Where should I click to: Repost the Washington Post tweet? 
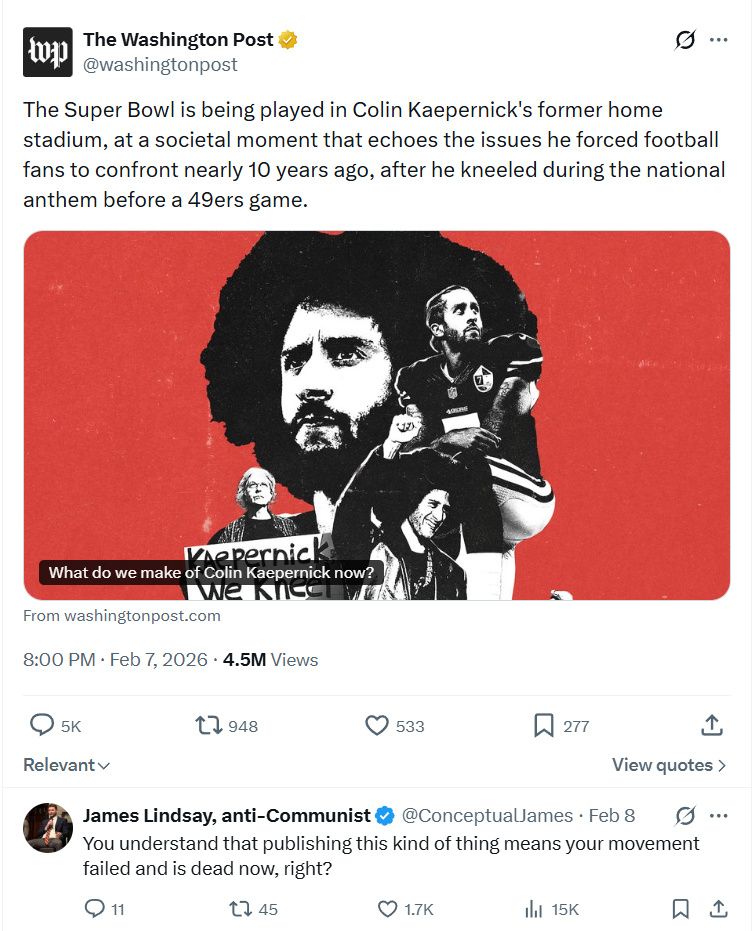tap(209, 726)
